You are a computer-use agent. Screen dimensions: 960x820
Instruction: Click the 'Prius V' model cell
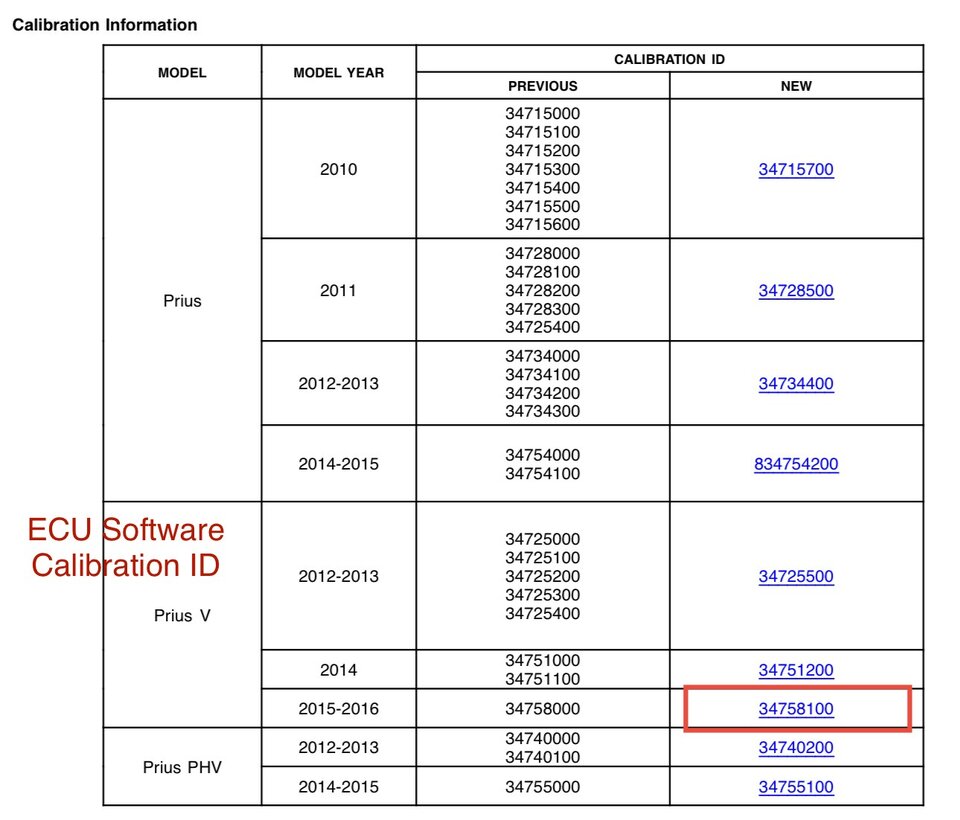(x=182, y=615)
